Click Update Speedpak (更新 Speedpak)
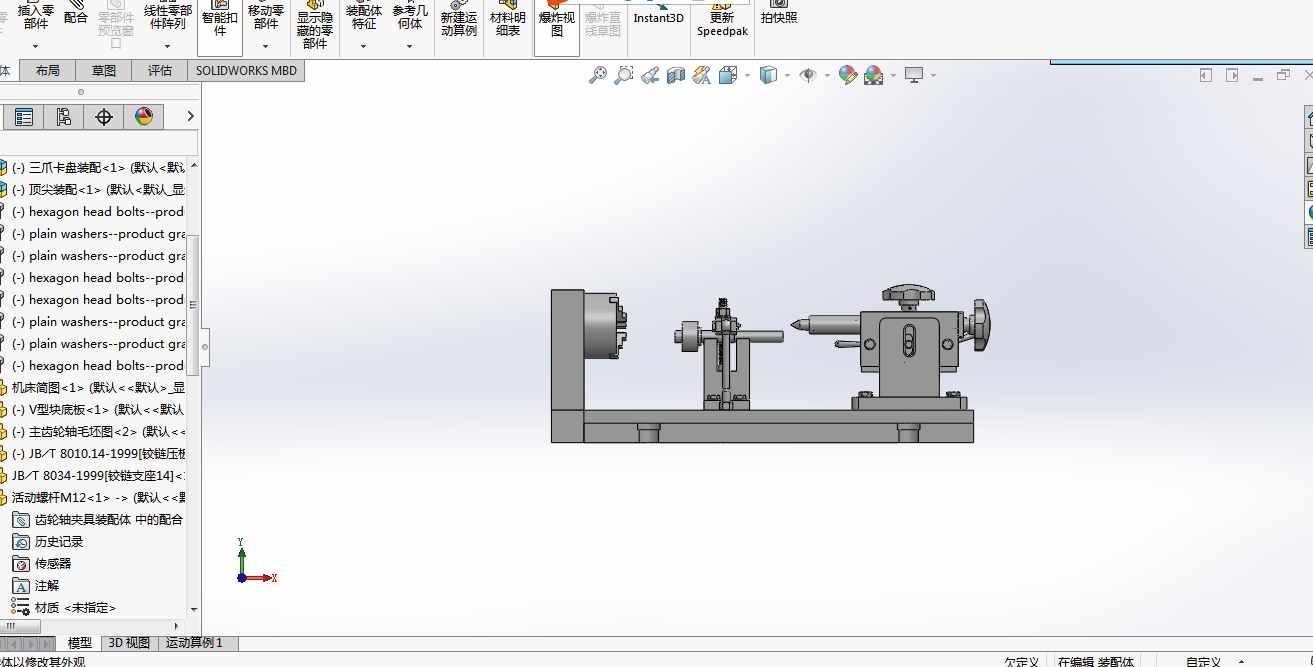1313x667 pixels. tap(721, 20)
